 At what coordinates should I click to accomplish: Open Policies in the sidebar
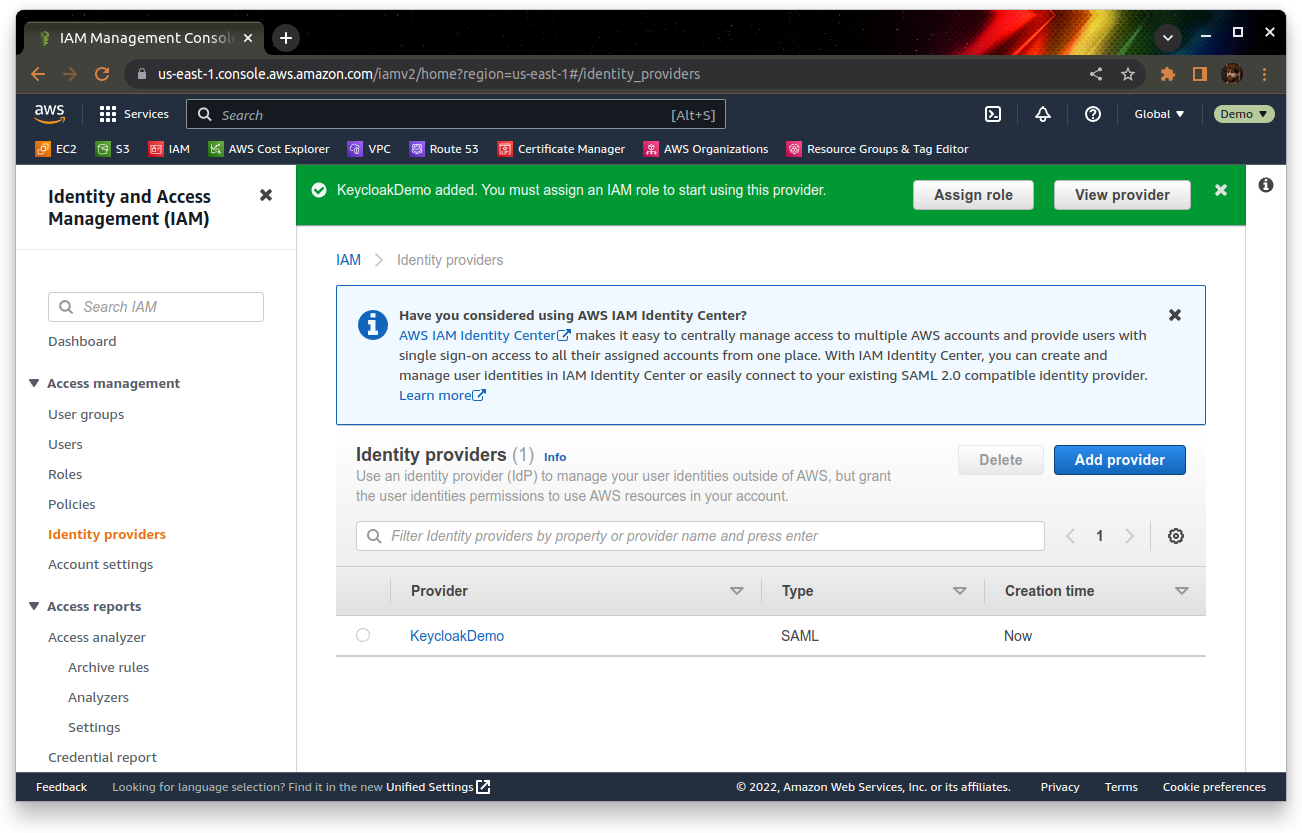72,504
